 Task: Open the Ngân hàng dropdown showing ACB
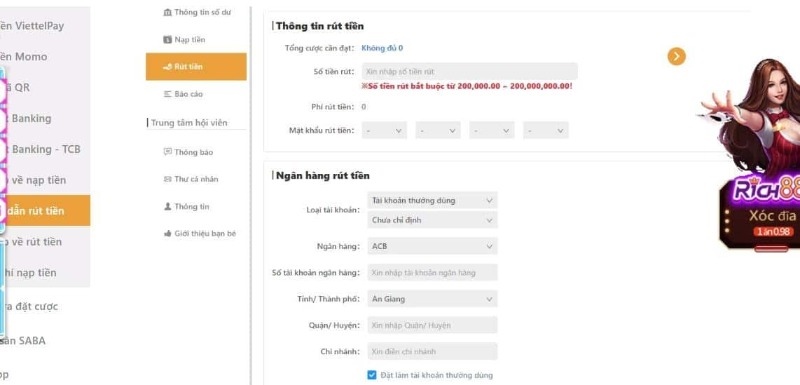[x=432, y=246]
